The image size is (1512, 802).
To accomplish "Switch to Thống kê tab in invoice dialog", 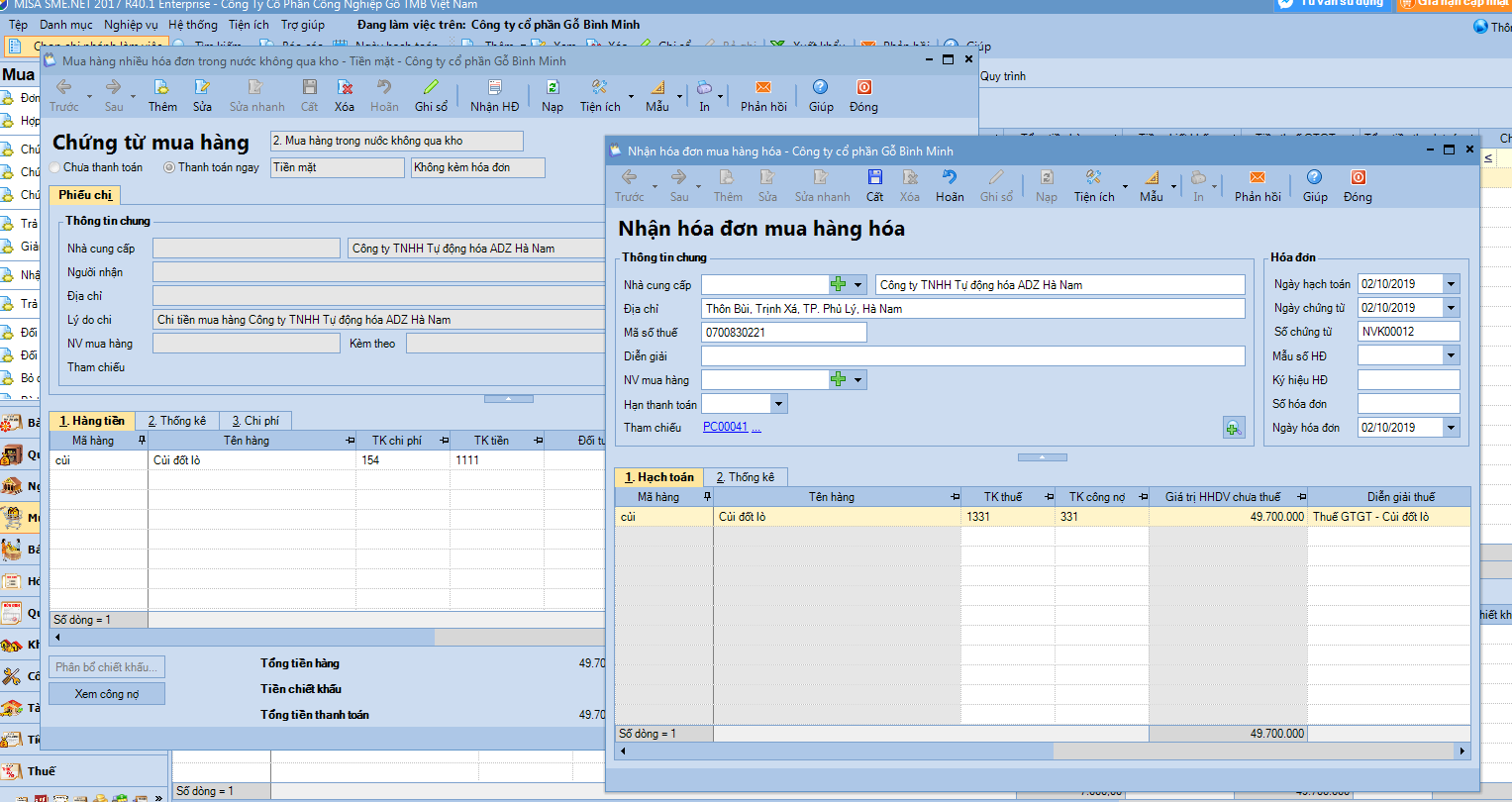I will coord(746,477).
